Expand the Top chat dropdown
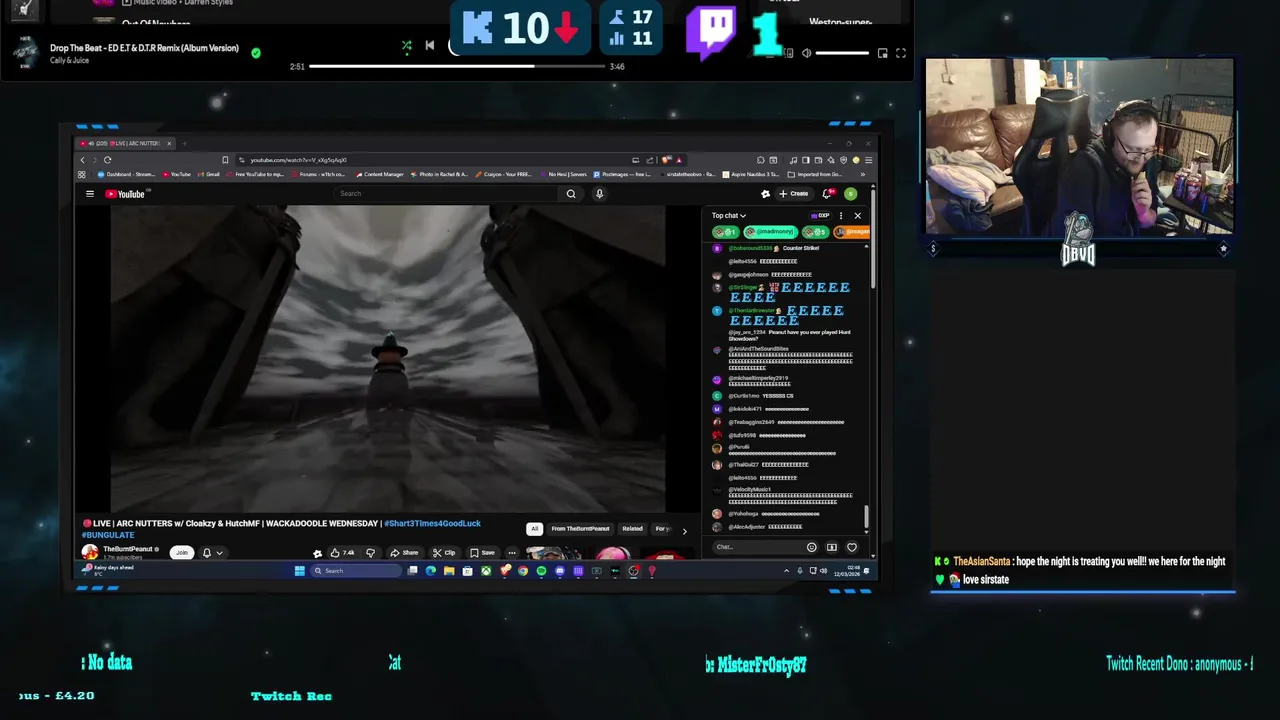The image size is (1280, 720). [729, 216]
